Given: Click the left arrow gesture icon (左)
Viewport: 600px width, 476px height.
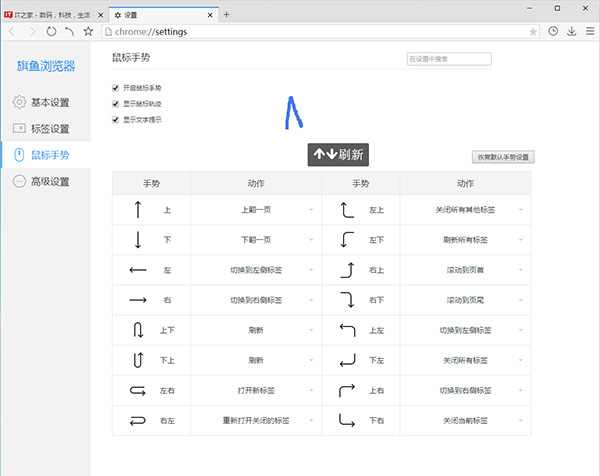Looking at the screenshot, I should click(138, 270).
